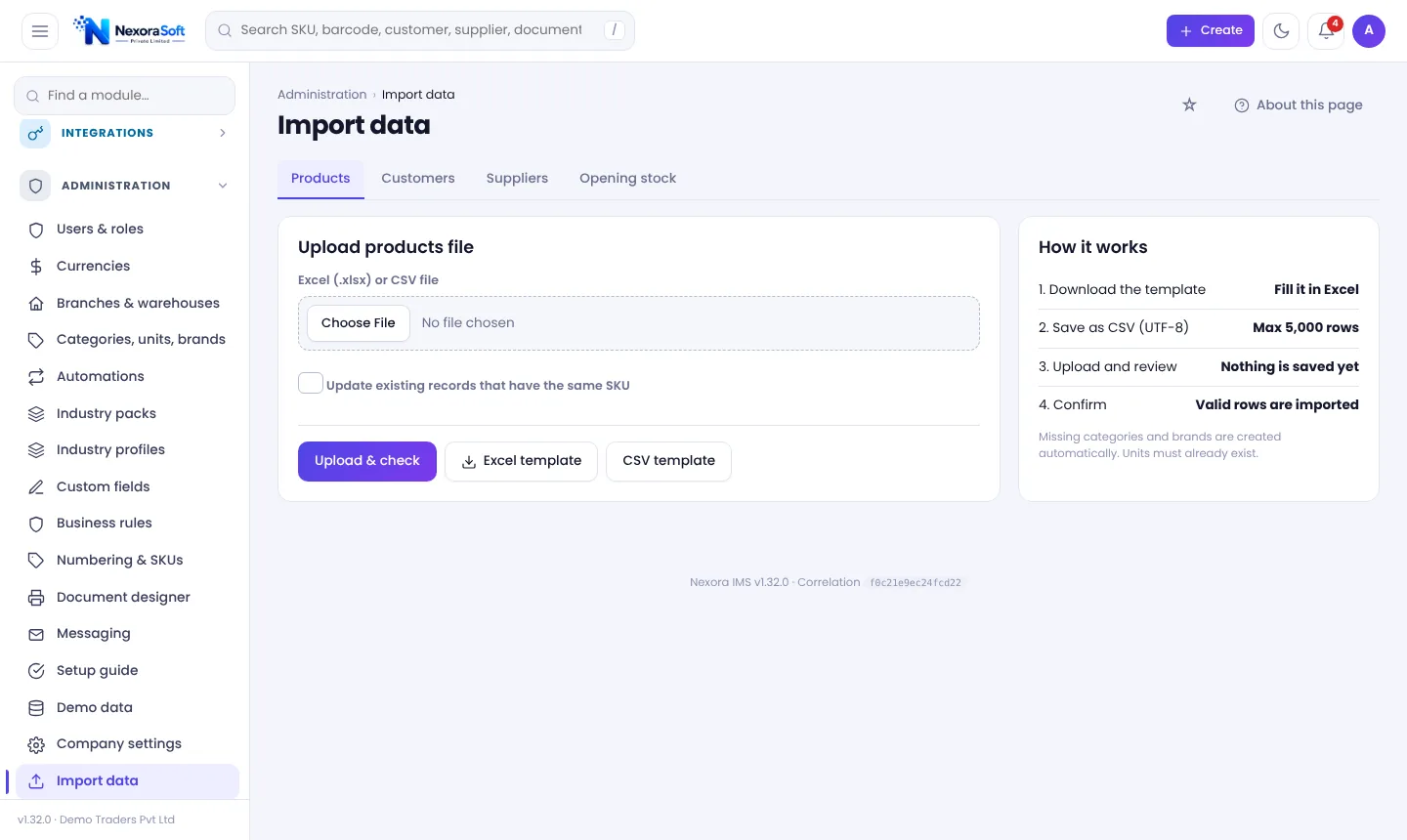Screen dimensions: 1407x840
Task: Click the Currencies dollar icon
Action: [36, 266]
